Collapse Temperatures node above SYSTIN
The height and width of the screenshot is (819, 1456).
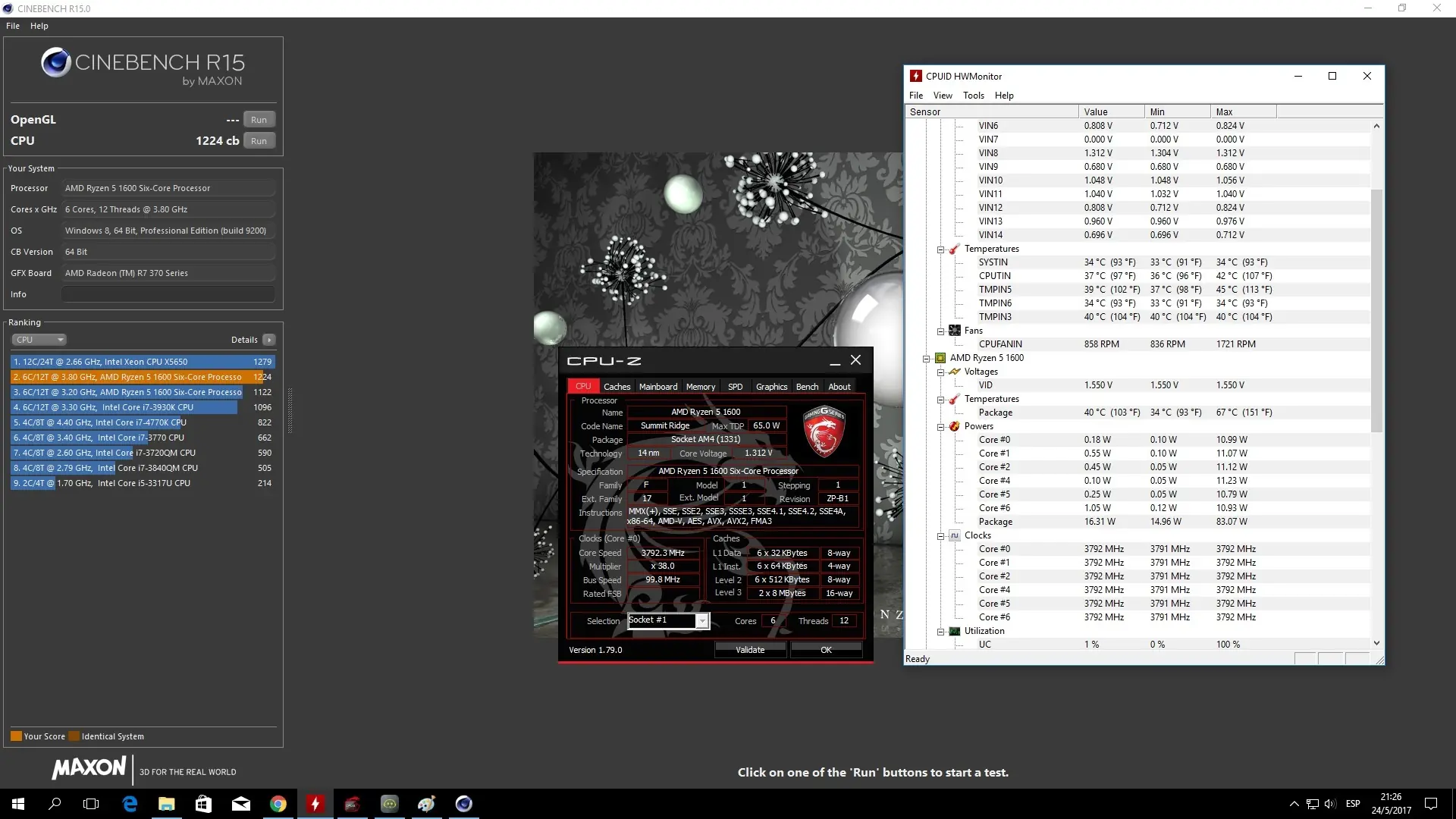pos(940,249)
